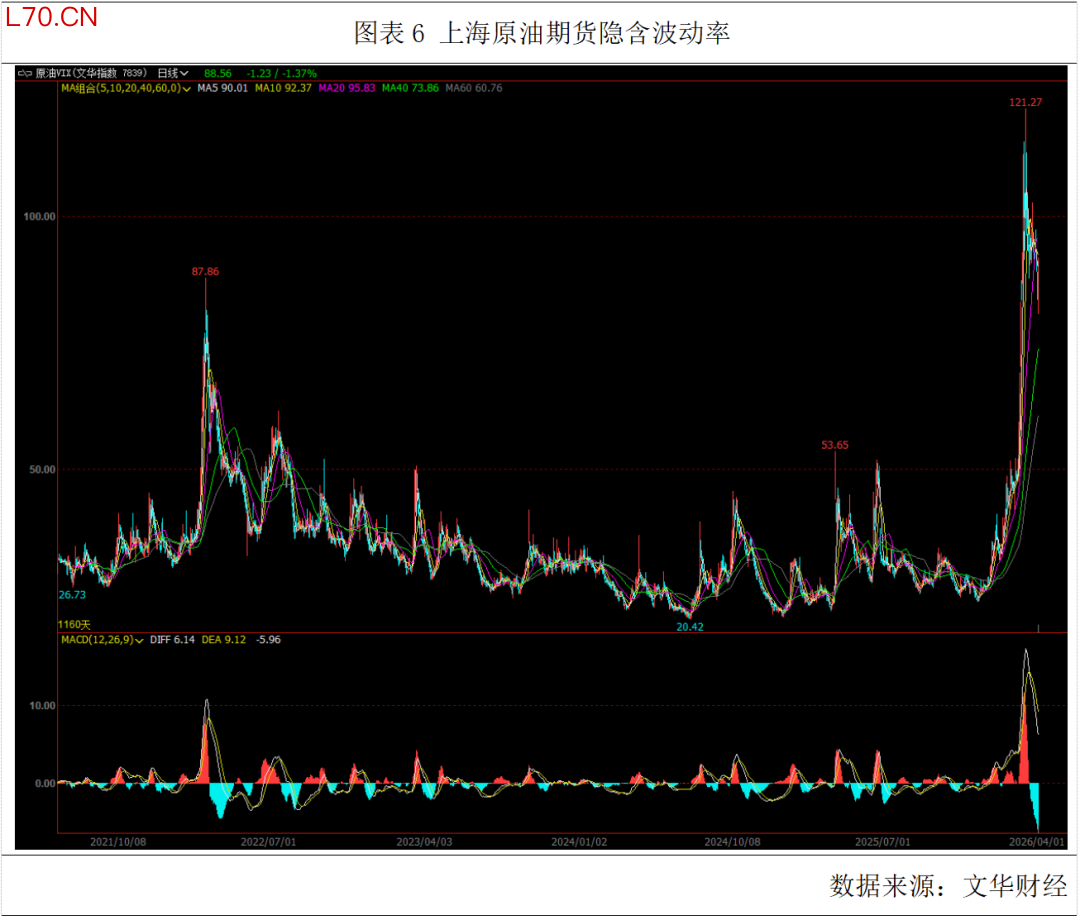
Task: Click the chart title 图表 6 上海原油期货隐含波动率
Action: click(x=542, y=33)
